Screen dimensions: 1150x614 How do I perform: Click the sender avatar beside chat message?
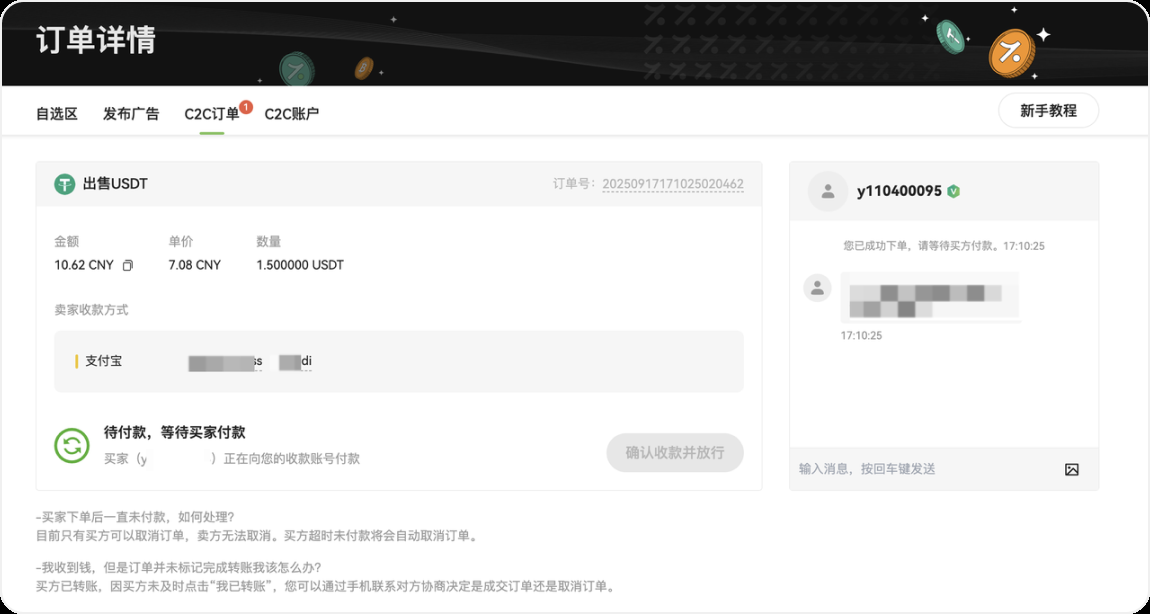tap(817, 288)
